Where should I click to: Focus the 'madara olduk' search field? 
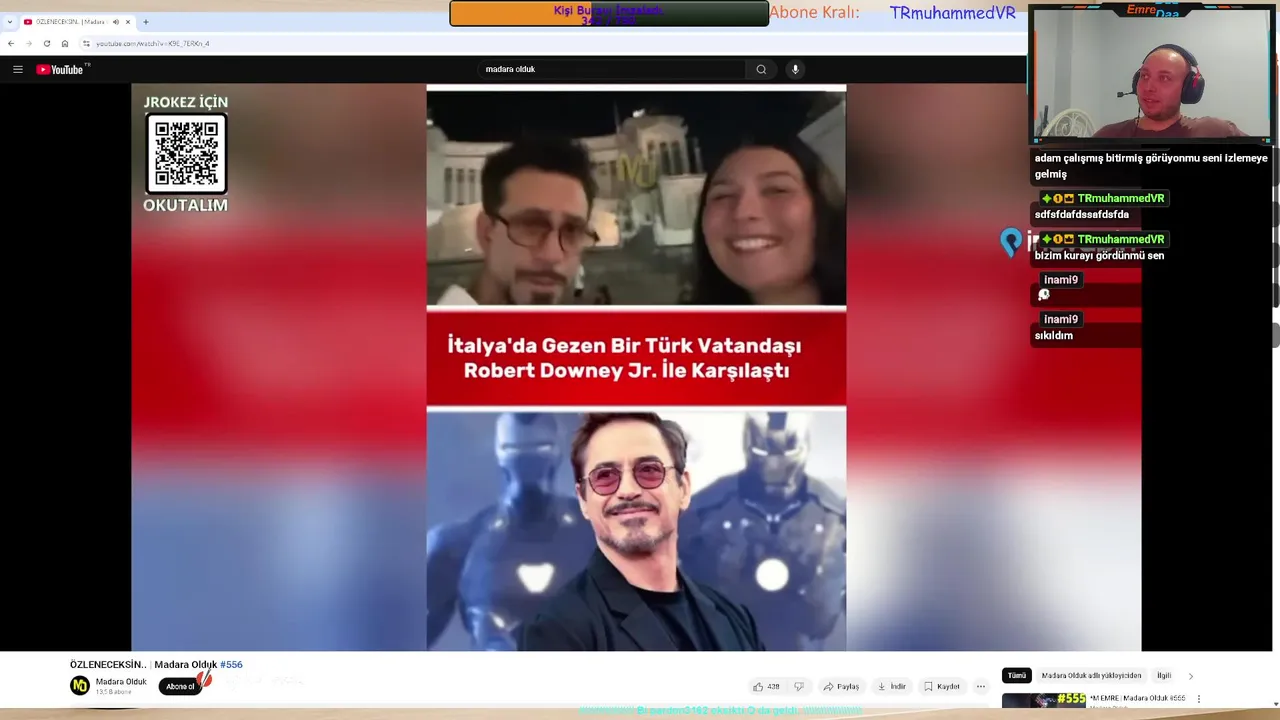click(612, 69)
